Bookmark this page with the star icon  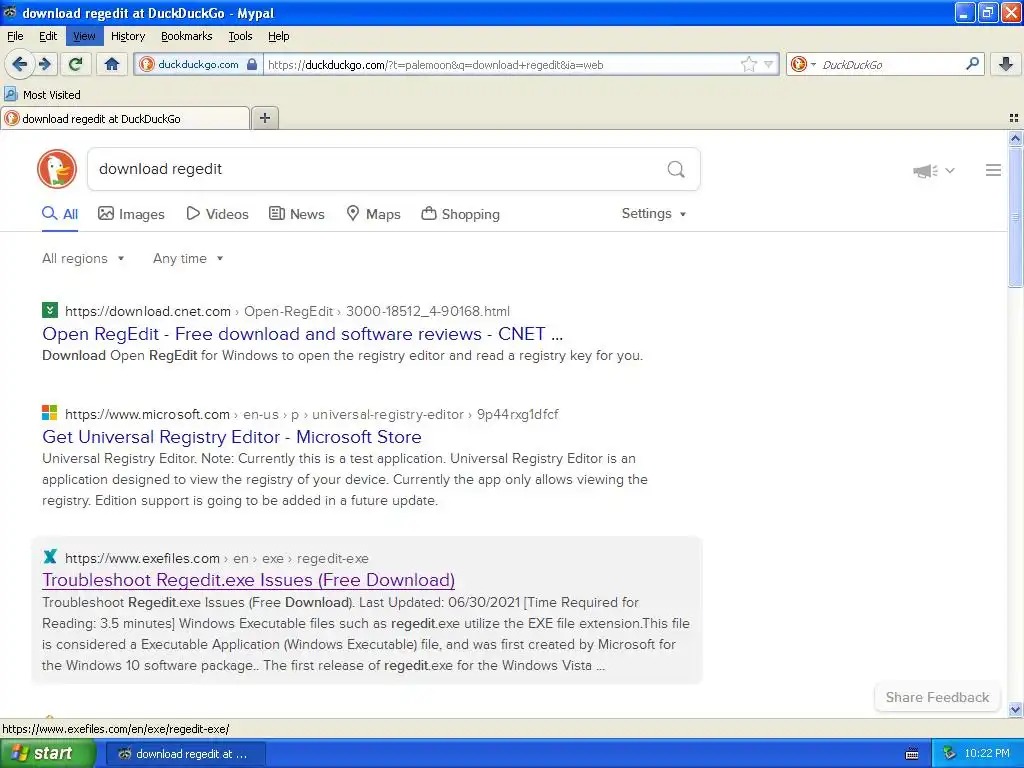[x=748, y=64]
